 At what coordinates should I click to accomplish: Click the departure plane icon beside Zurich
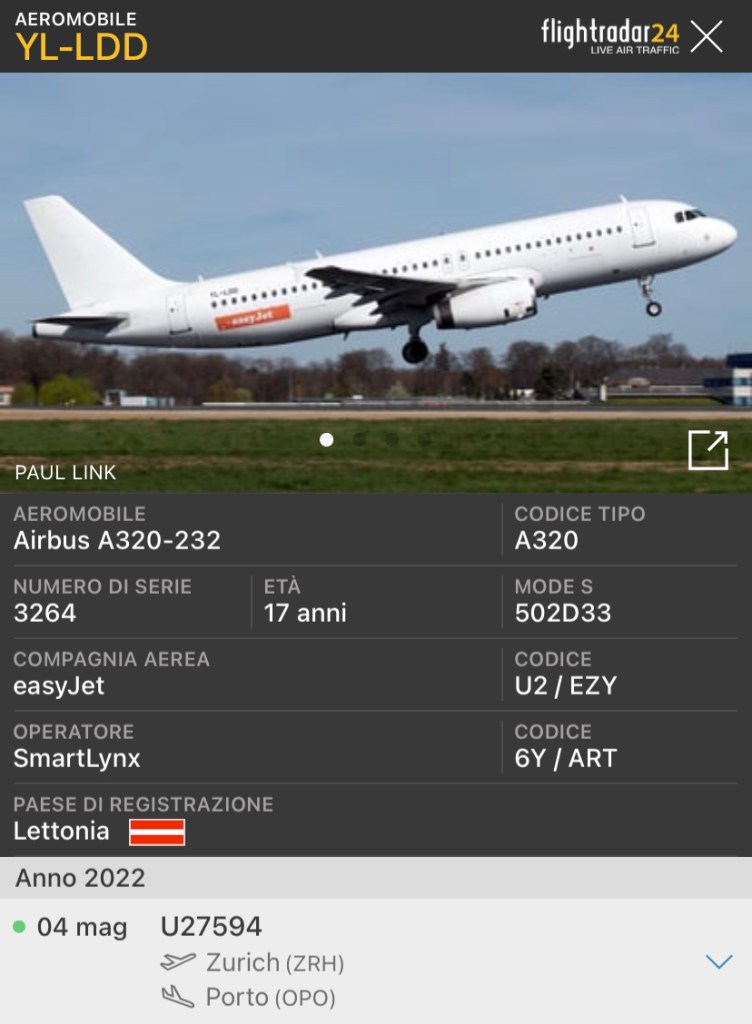(178, 962)
